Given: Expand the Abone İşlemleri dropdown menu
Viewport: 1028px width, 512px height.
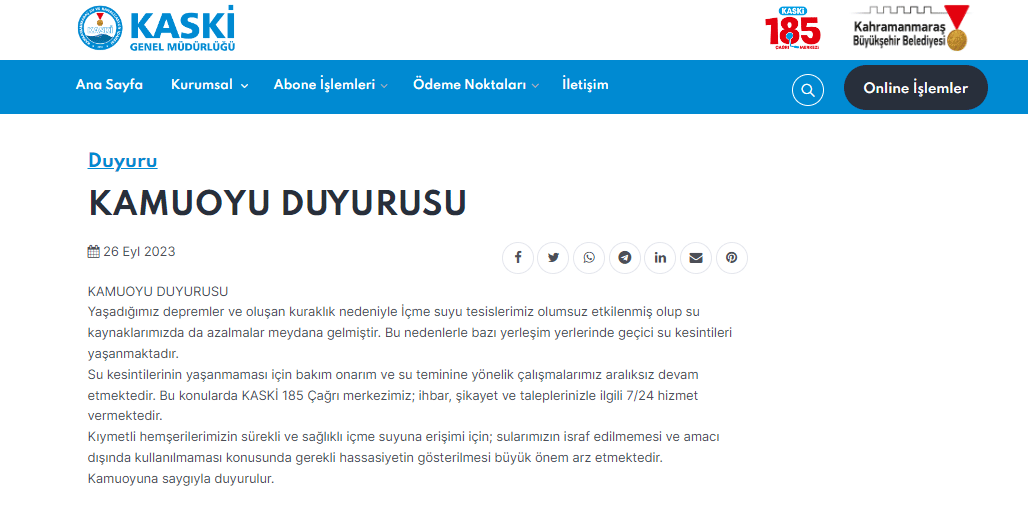Looking at the screenshot, I should (x=330, y=85).
